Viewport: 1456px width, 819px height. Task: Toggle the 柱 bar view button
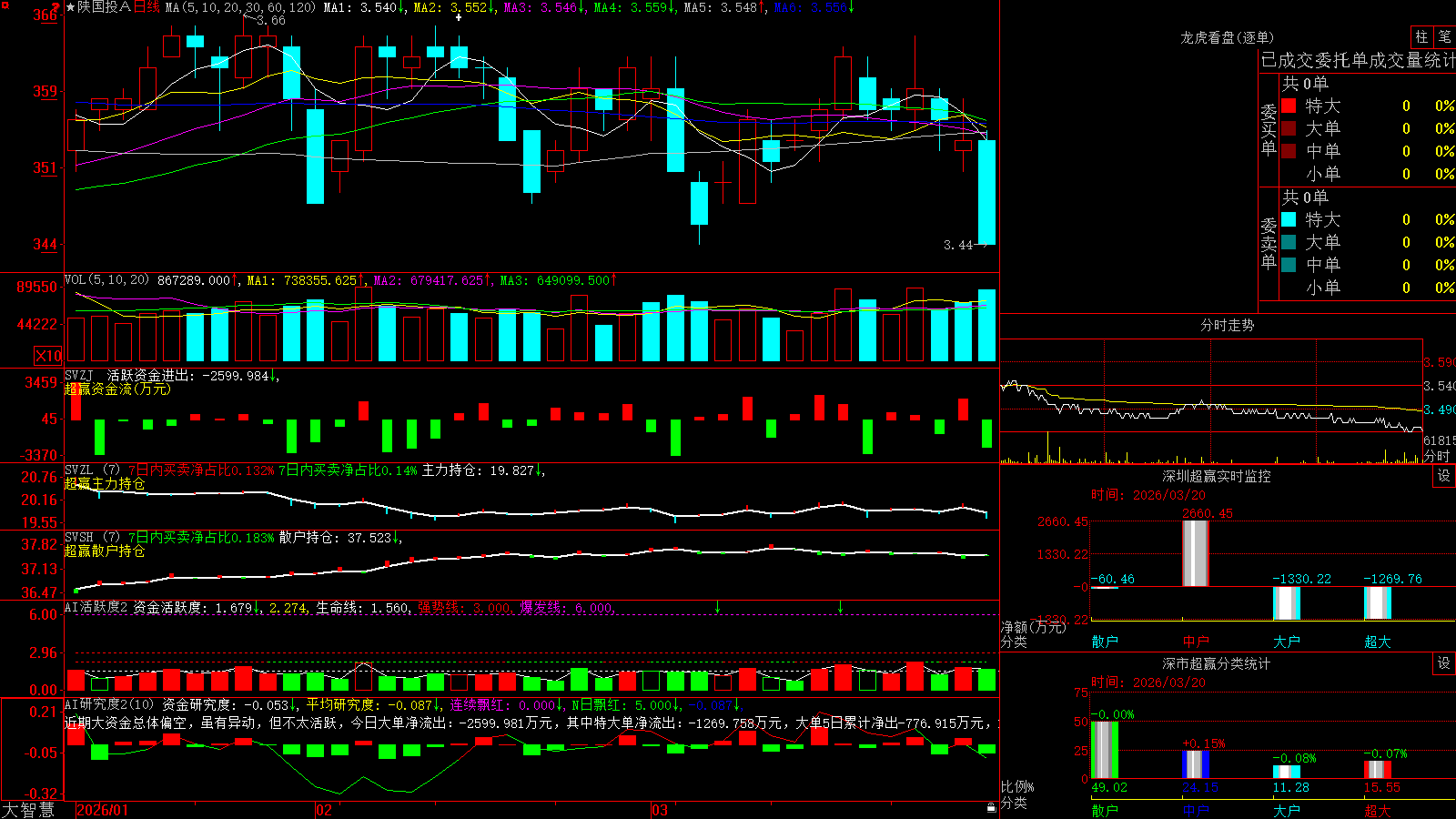pyautogui.click(x=1421, y=37)
